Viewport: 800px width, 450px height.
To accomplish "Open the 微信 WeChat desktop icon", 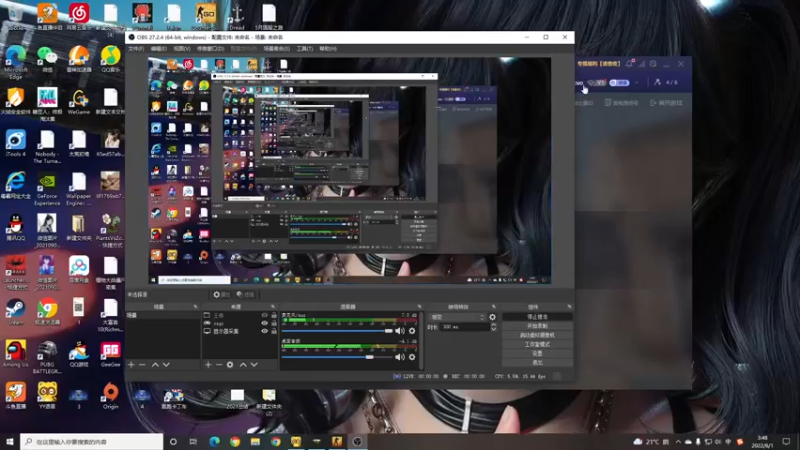I will [47, 60].
